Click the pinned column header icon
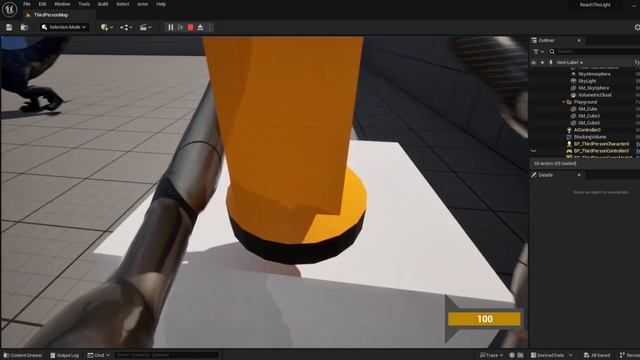The width and height of the screenshot is (640, 360). (x=551, y=62)
